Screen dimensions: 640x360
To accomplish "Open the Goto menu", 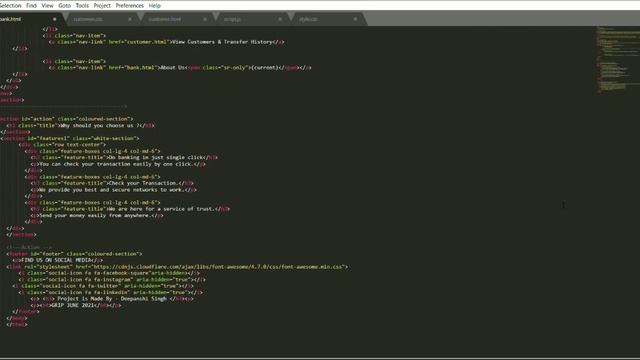I will (64, 6).
